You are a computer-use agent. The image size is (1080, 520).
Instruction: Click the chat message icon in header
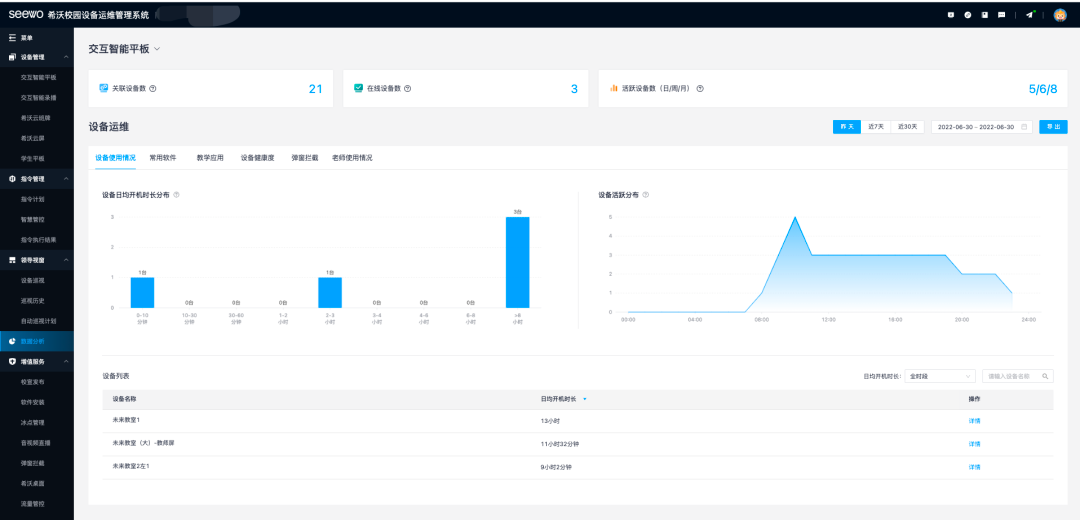(x=1002, y=15)
